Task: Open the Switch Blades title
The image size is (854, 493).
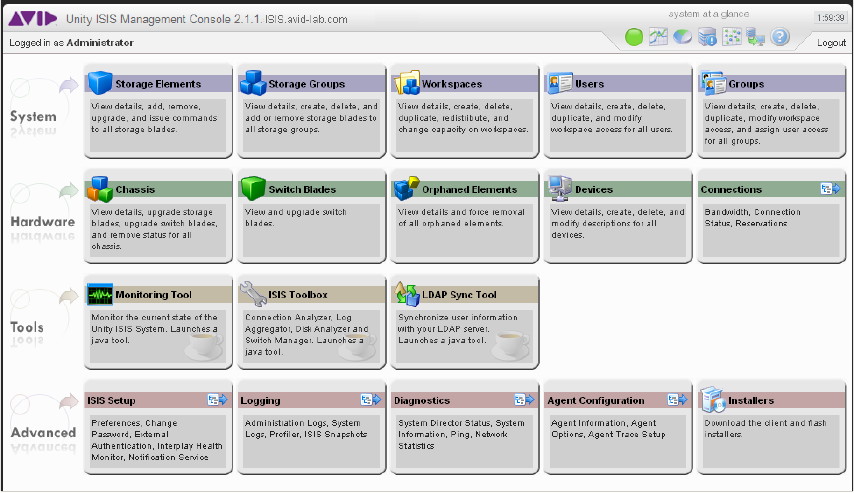Action: pos(302,190)
